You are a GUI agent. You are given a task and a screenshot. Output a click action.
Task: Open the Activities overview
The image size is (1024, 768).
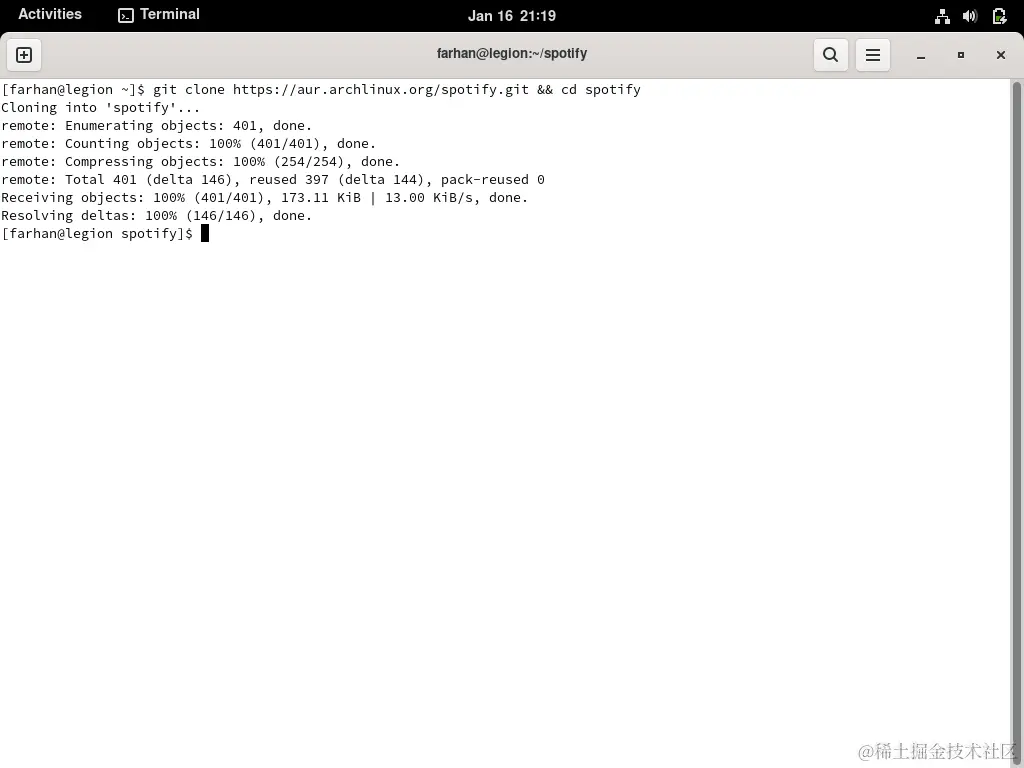click(50, 14)
